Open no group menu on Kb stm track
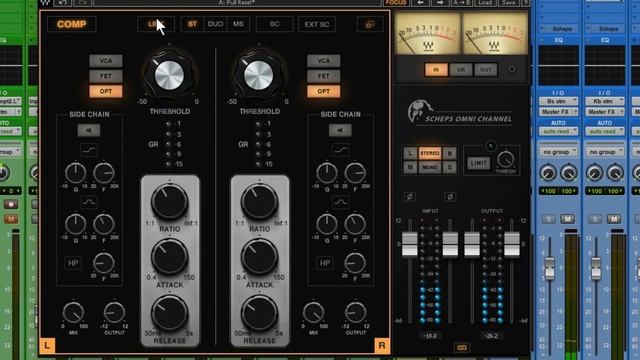The image size is (640, 360). click(x=605, y=152)
